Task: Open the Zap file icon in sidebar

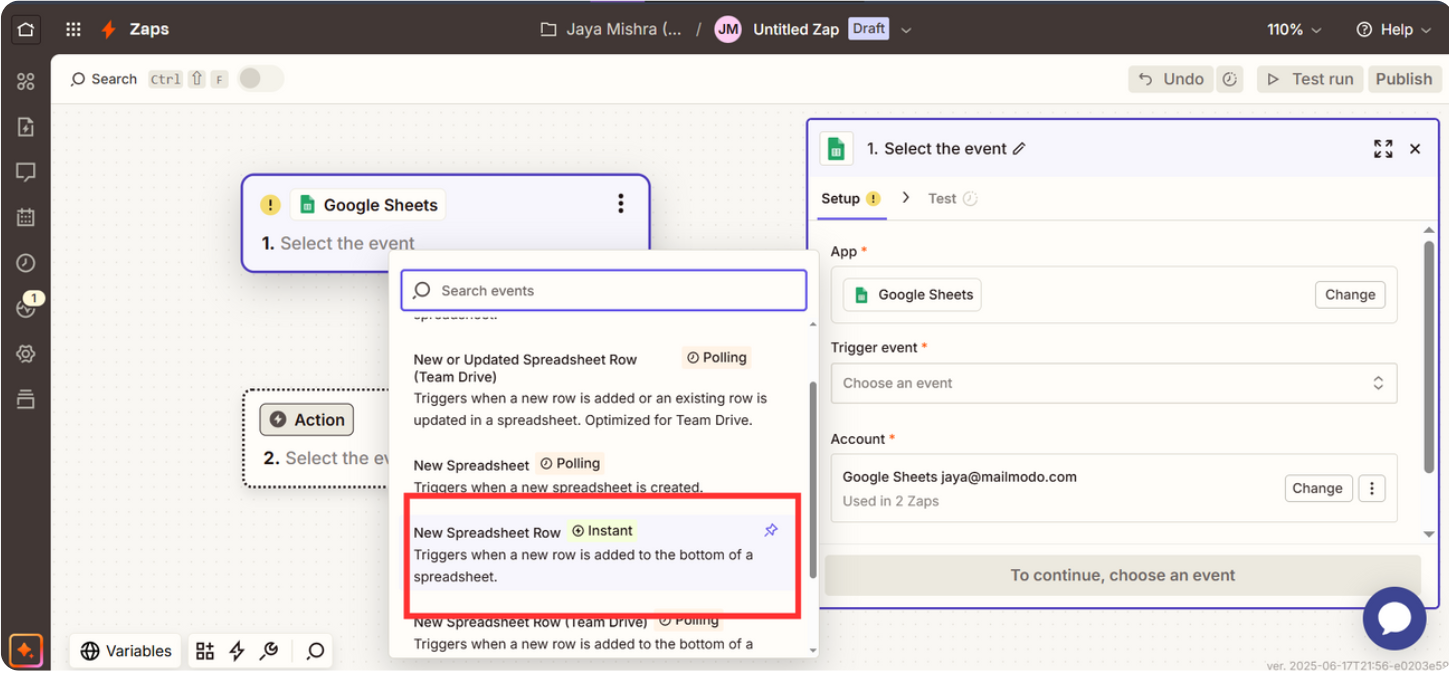Action: coord(26,127)
